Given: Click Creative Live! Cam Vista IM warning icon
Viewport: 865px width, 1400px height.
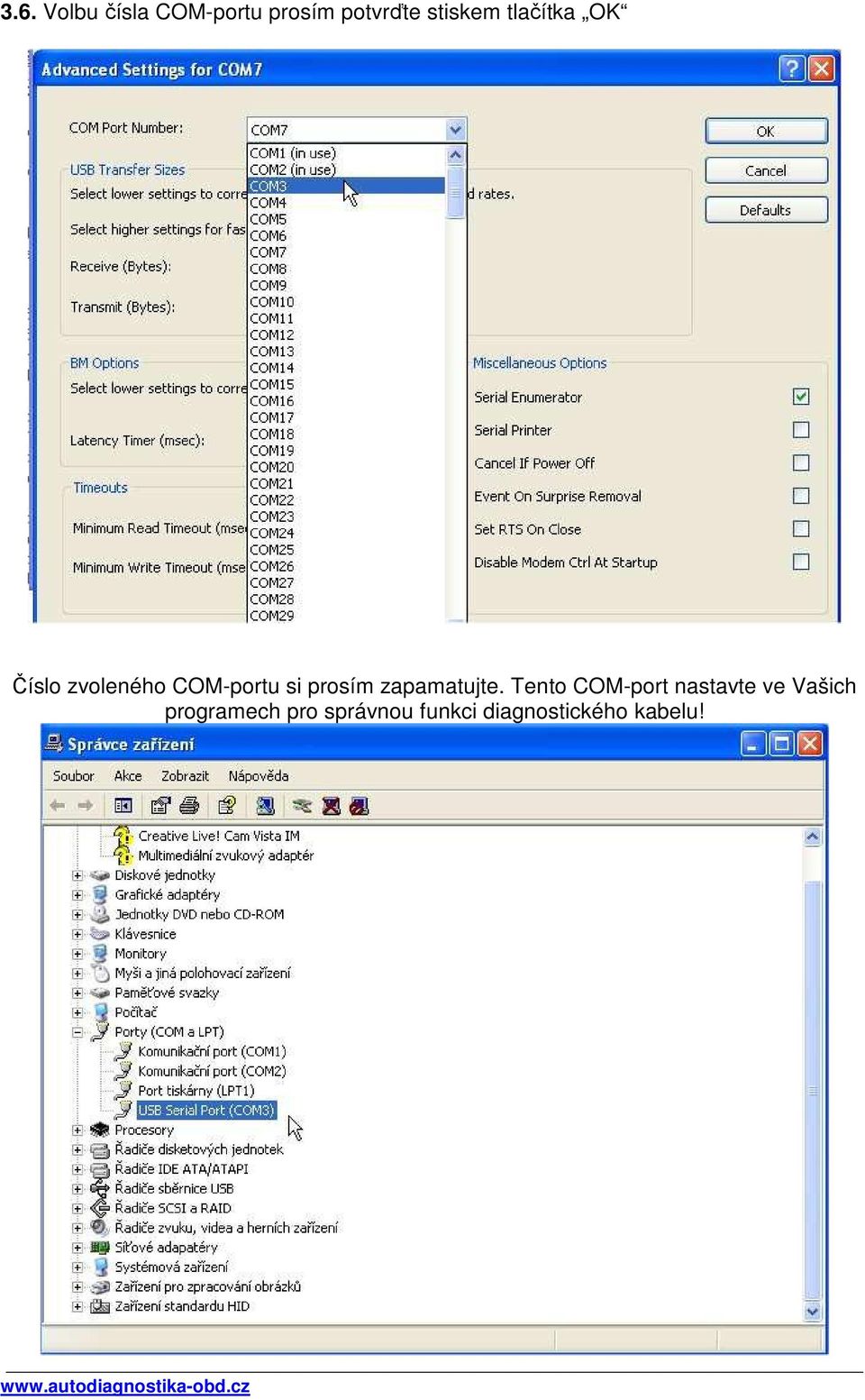Looking at the screenshot, I should click(x=123, y=836).
